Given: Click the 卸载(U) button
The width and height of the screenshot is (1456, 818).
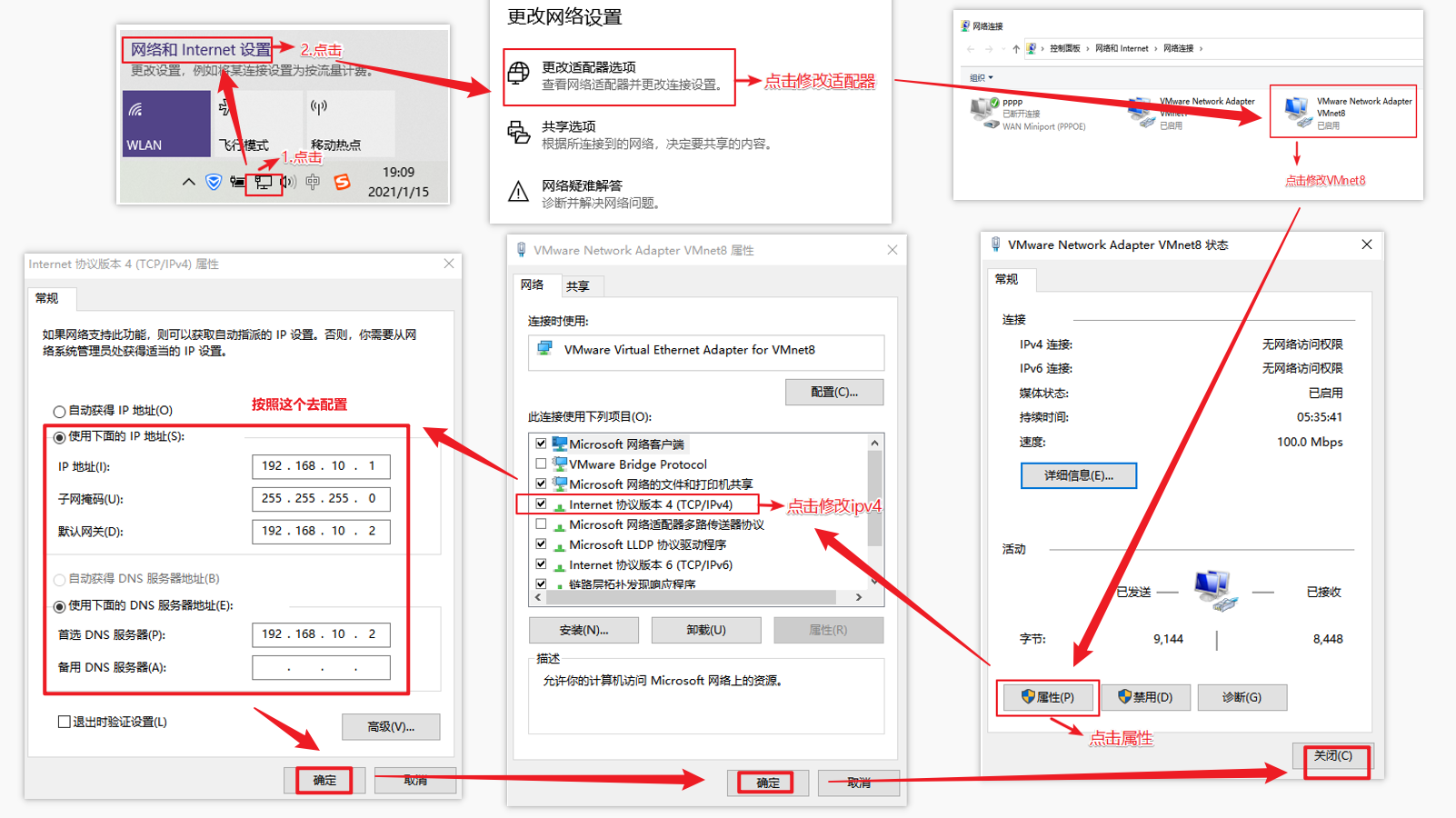Looking at the screenshot, I should click(706, 630).
